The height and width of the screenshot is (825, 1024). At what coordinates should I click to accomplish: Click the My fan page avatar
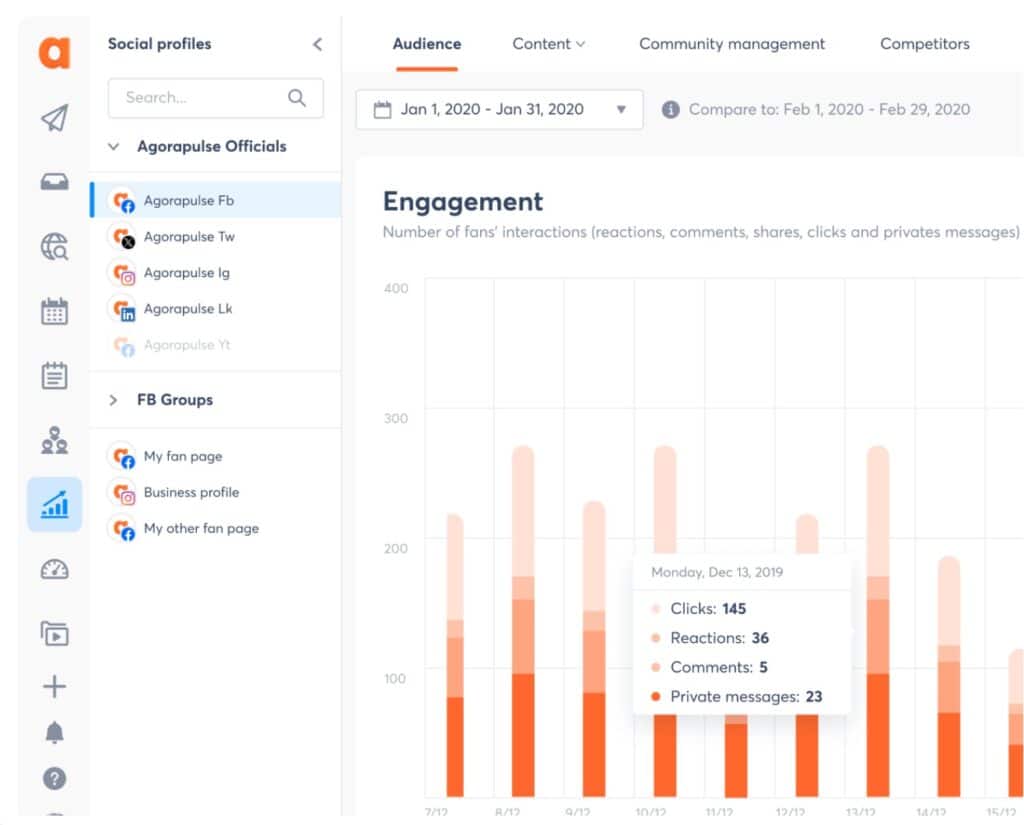tap(121, 456)
